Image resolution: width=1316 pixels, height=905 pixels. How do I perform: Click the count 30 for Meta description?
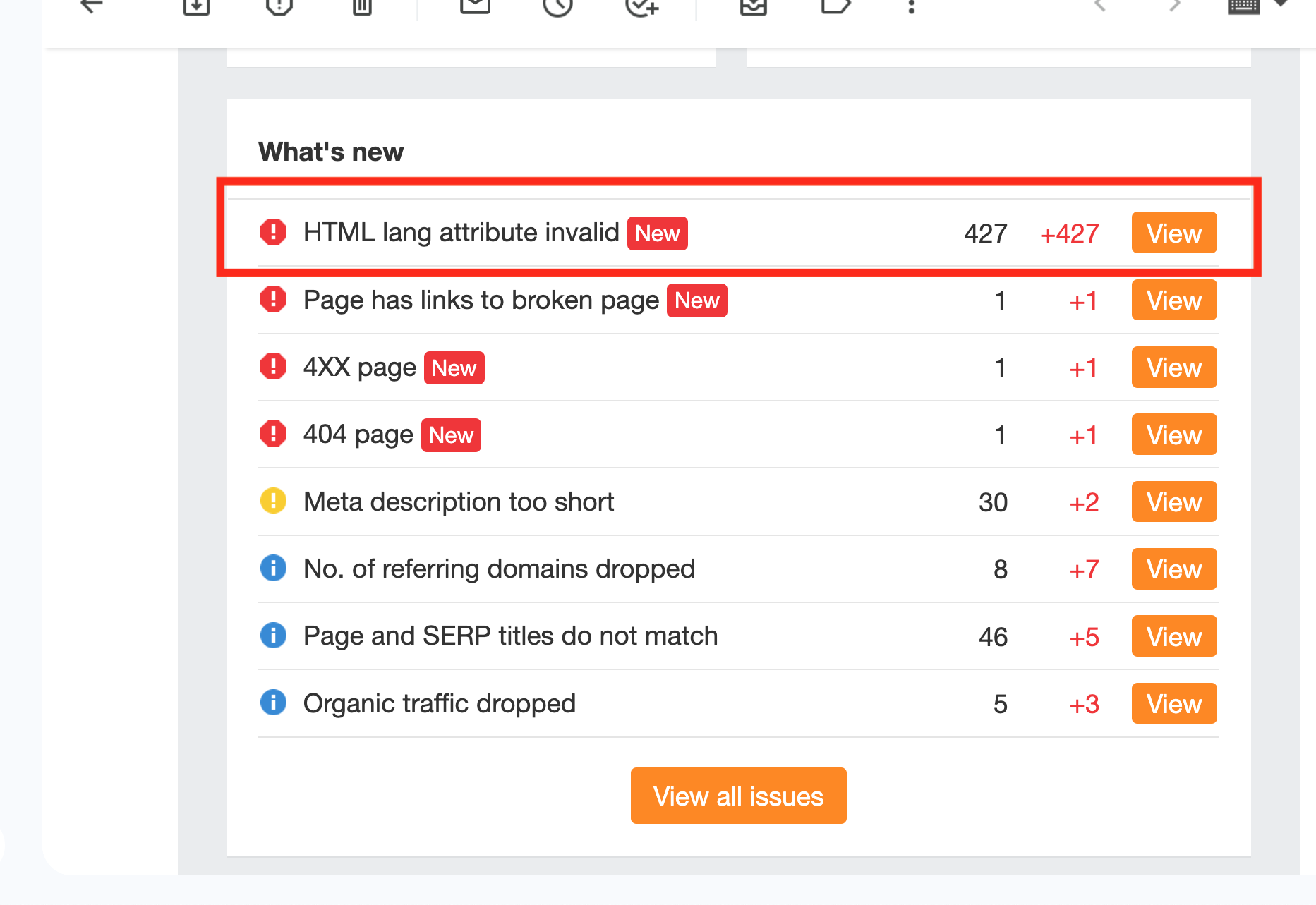993,502
